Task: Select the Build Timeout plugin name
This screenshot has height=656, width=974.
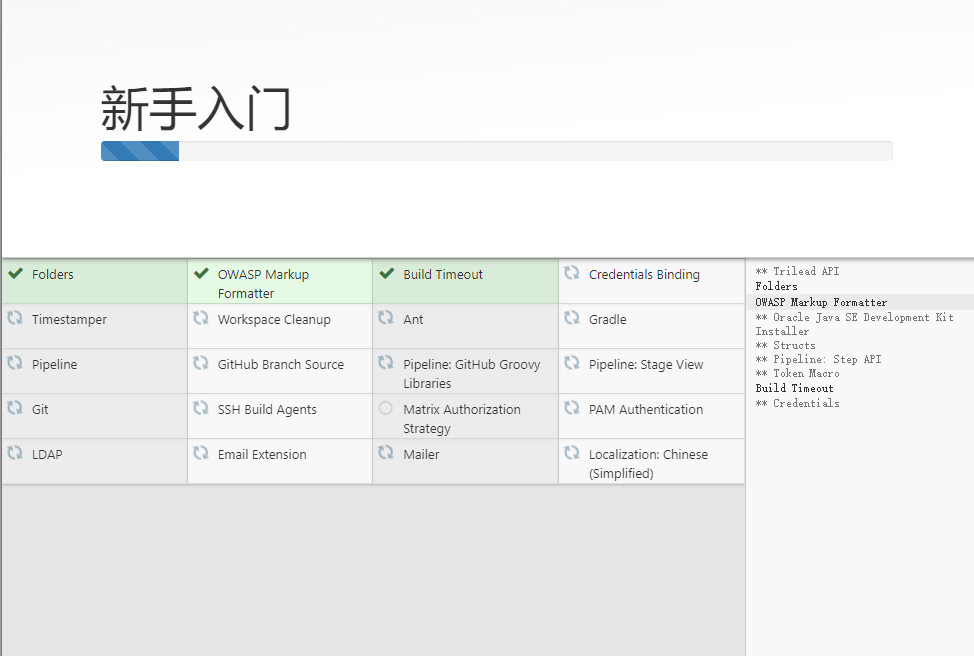Action: click(443, 275)
